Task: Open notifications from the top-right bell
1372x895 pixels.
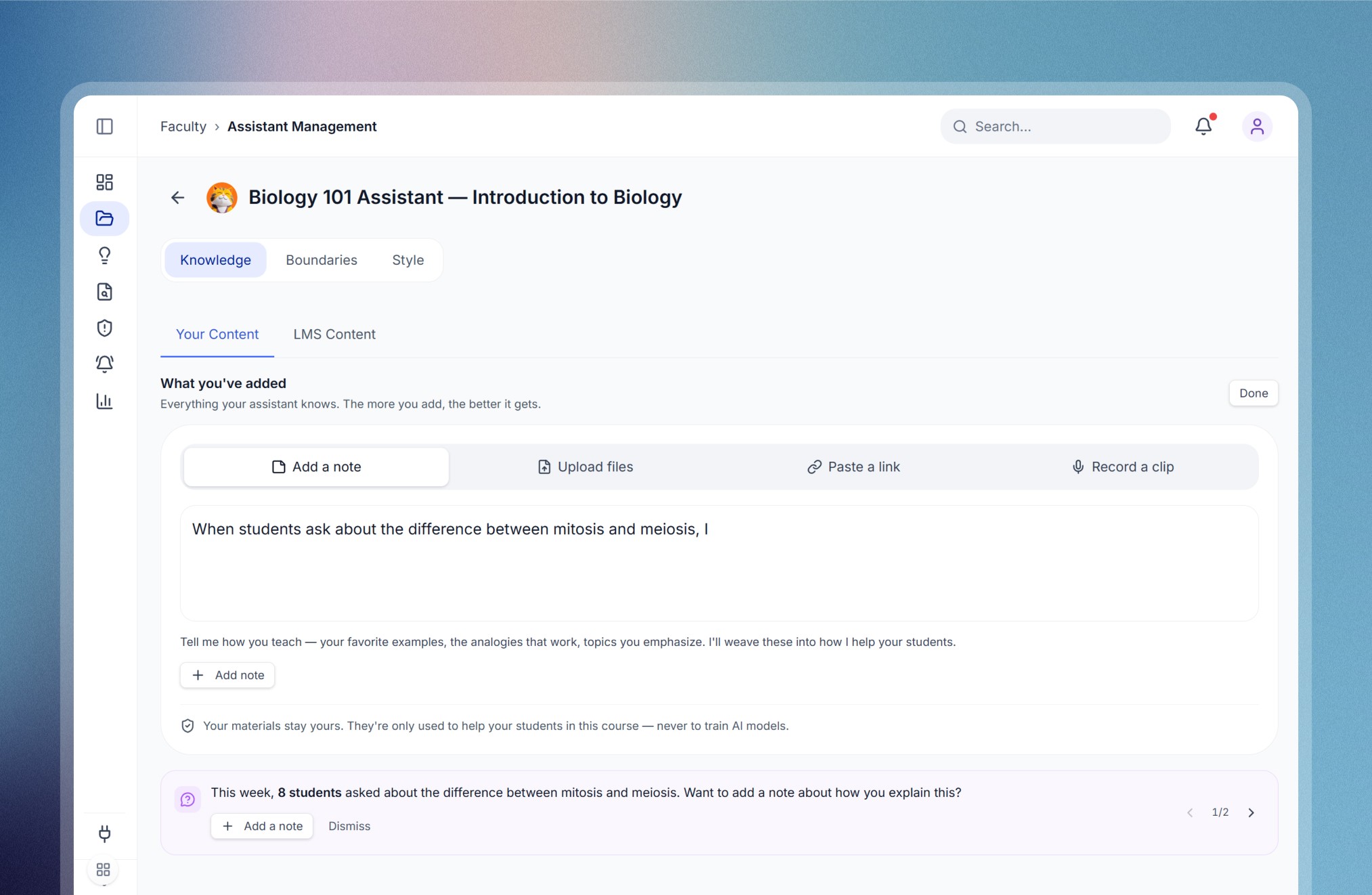Action: [x=1203, y=126]
